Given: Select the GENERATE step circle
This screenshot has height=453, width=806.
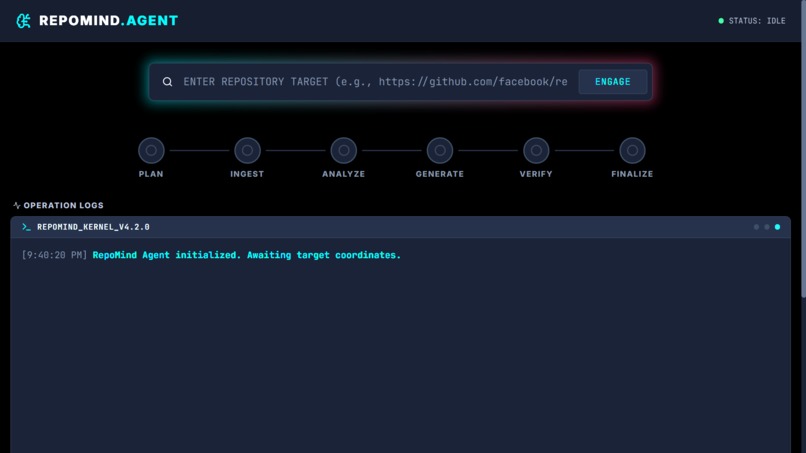Looking at the screenshot, I should pyautogui.click(x=440, y=151).
